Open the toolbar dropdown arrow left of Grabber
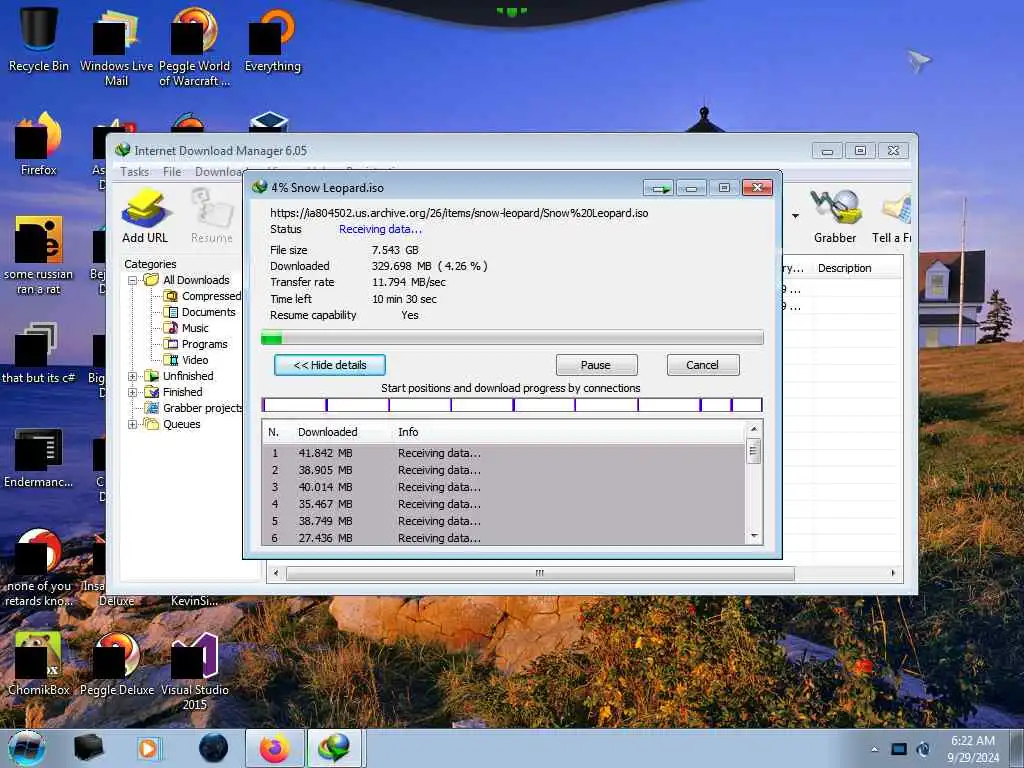 pos(795,216)
